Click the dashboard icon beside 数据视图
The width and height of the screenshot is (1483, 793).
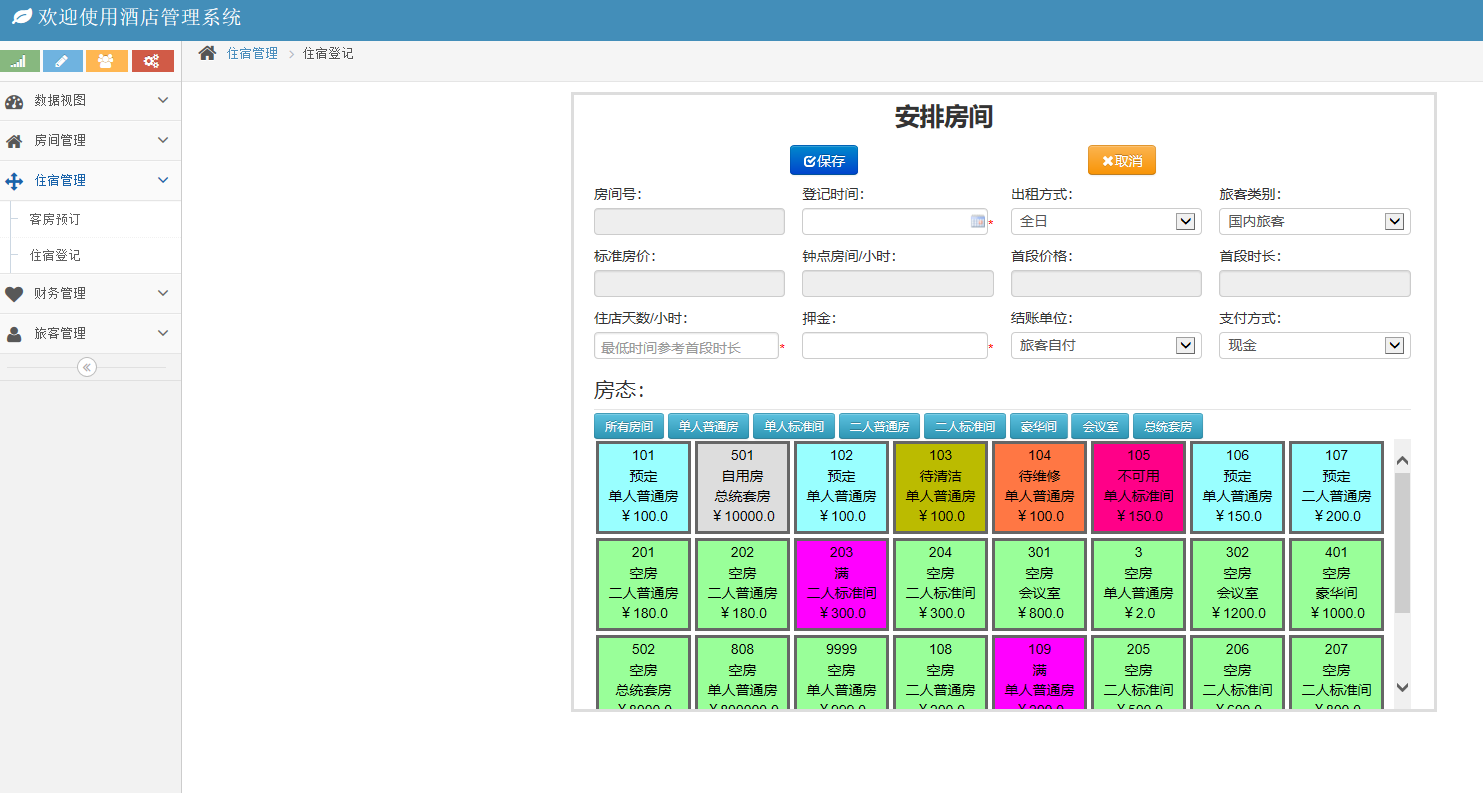pyautogui.click(x=14, y=101)
